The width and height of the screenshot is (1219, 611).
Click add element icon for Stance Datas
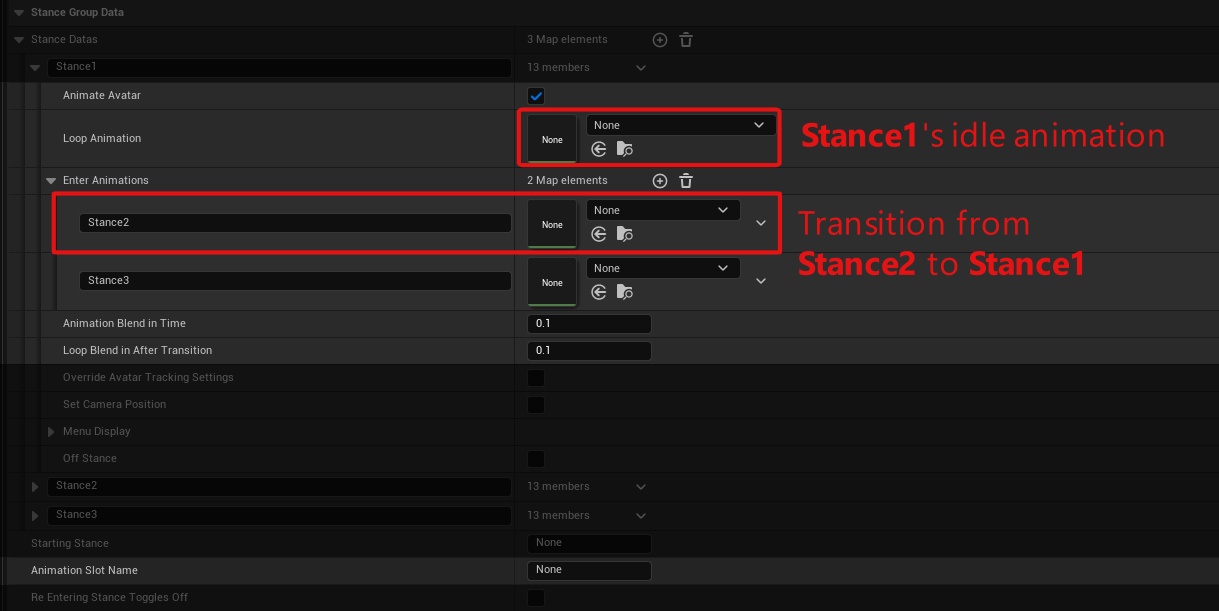659,40
